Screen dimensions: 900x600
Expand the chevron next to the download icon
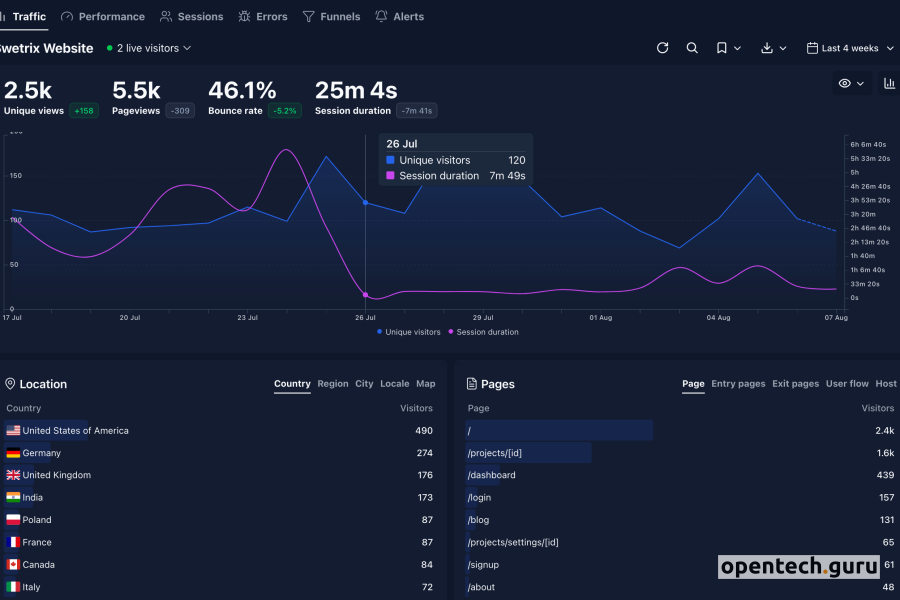pyautogui.click(x=783, y=48)
